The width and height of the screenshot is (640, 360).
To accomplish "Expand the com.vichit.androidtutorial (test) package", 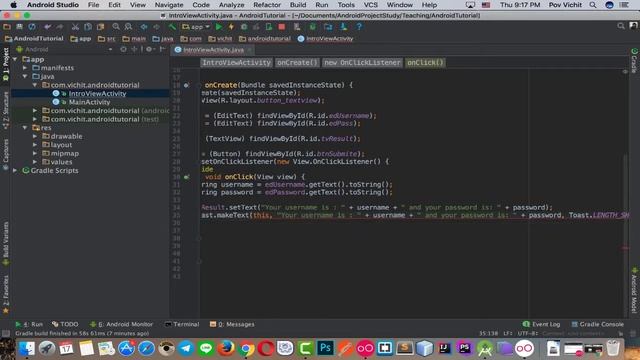I will click(x=35, y=120).
